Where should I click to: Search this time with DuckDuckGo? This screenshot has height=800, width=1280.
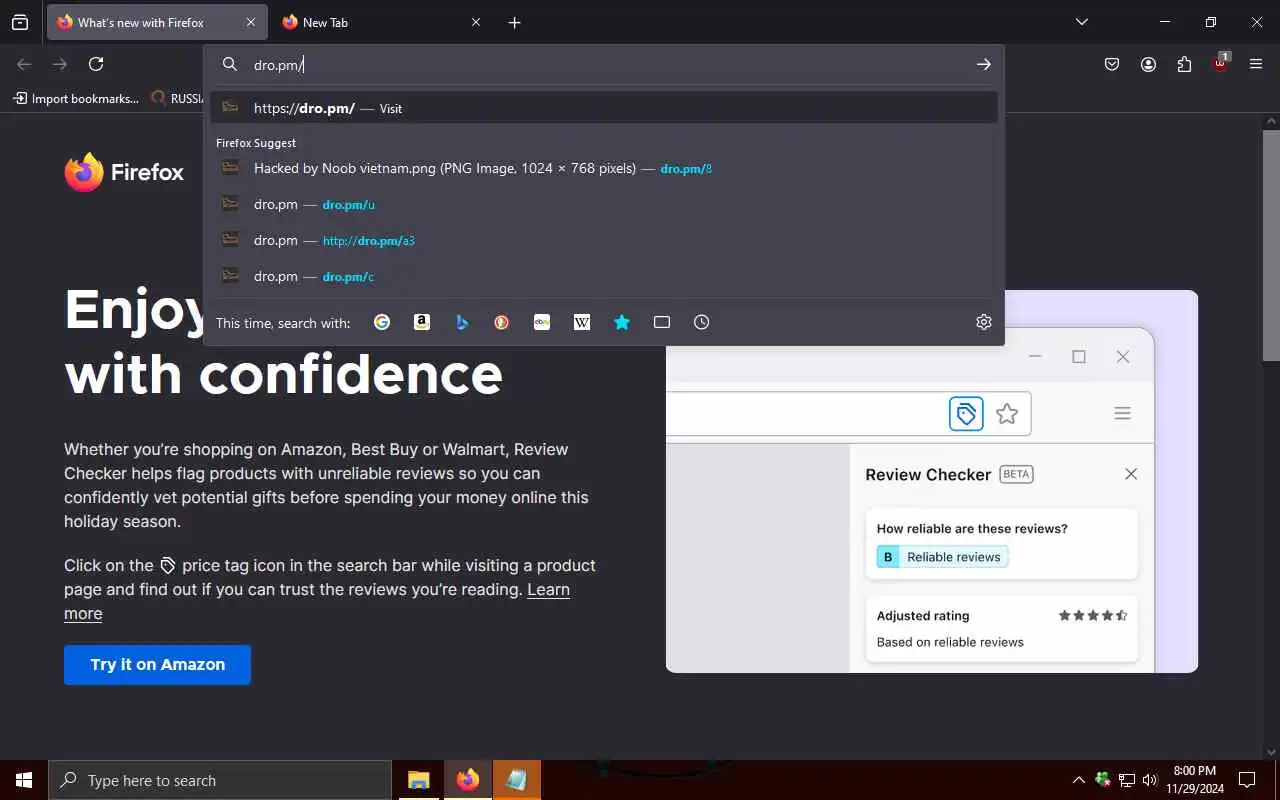tap(502, 322)
